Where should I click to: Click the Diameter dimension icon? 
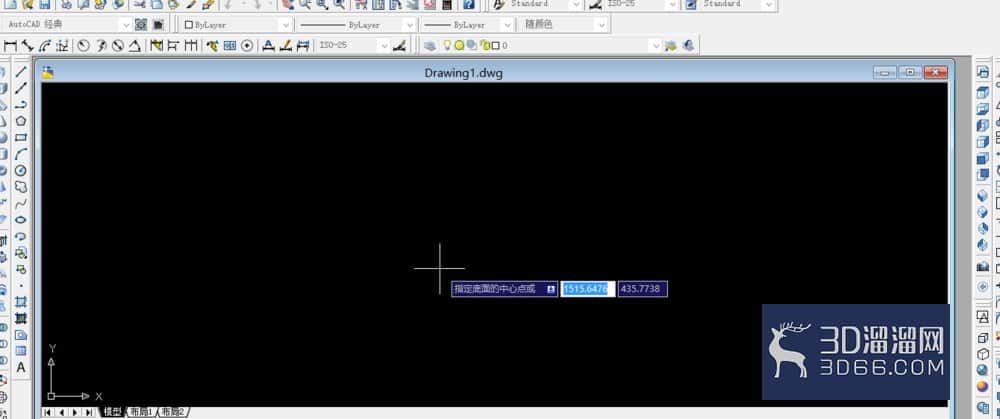tap(118, 45)
